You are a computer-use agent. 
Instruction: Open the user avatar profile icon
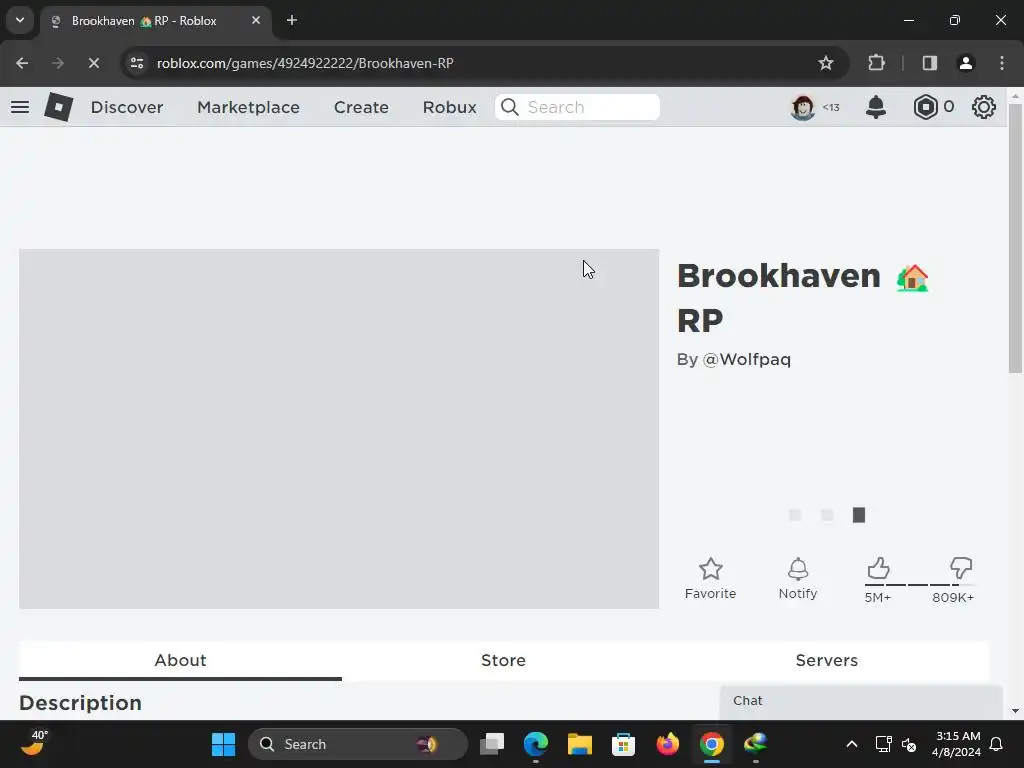pyautogui.click(x=803, y=107)
